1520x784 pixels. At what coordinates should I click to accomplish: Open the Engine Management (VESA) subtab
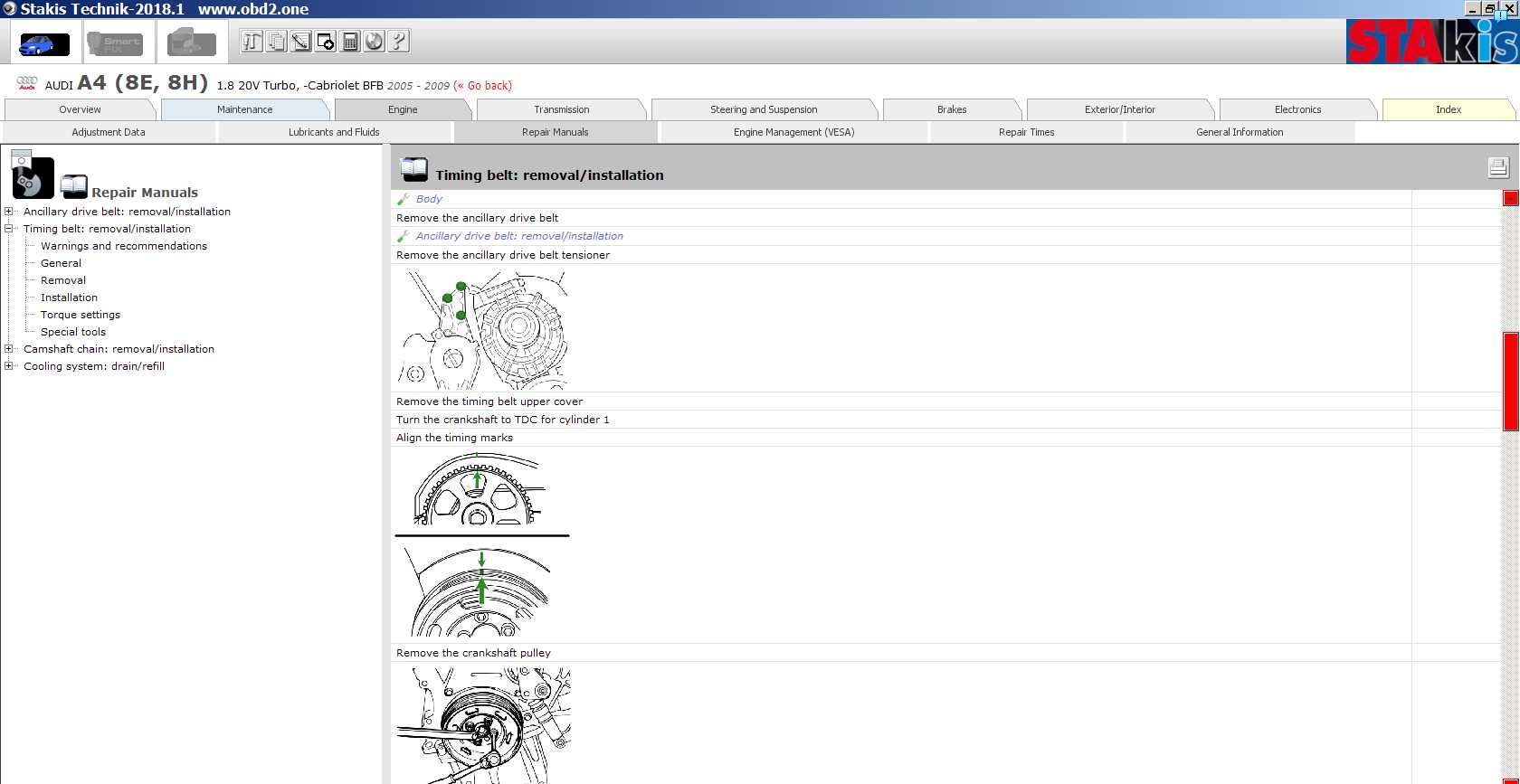[x=793, y=132]
